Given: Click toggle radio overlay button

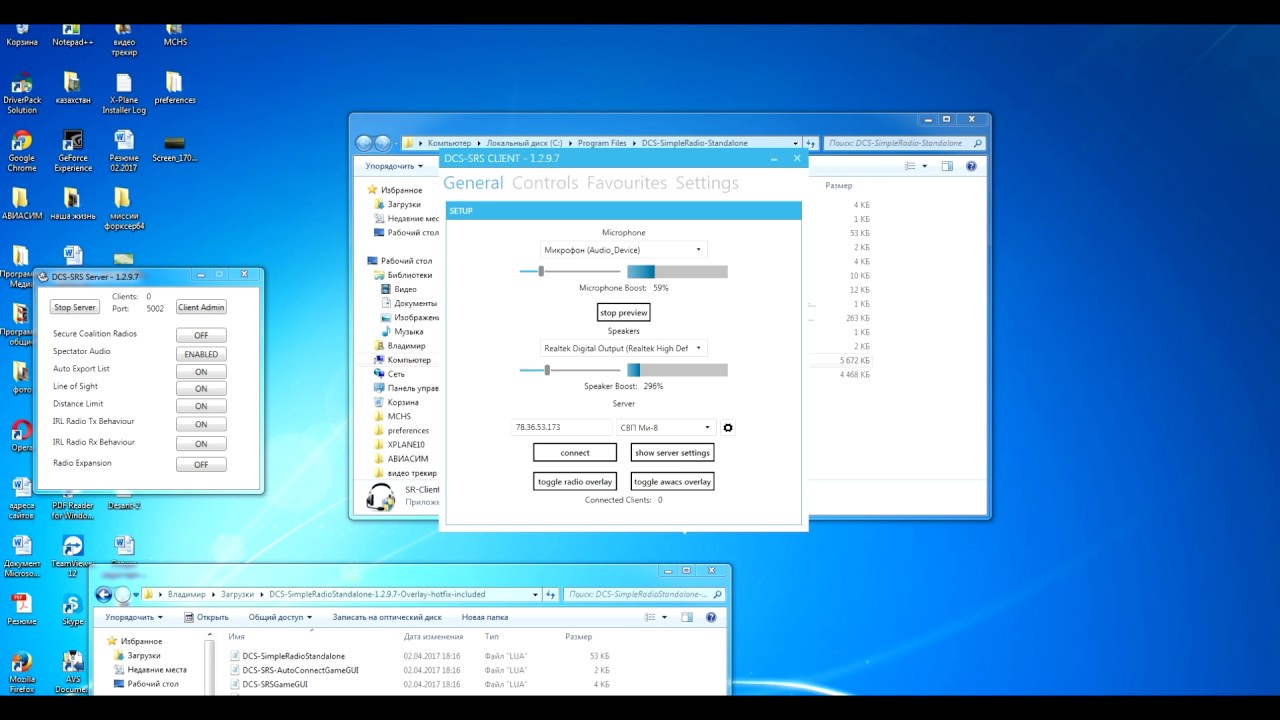Looking at the screenshot, I should click(575, 482).
